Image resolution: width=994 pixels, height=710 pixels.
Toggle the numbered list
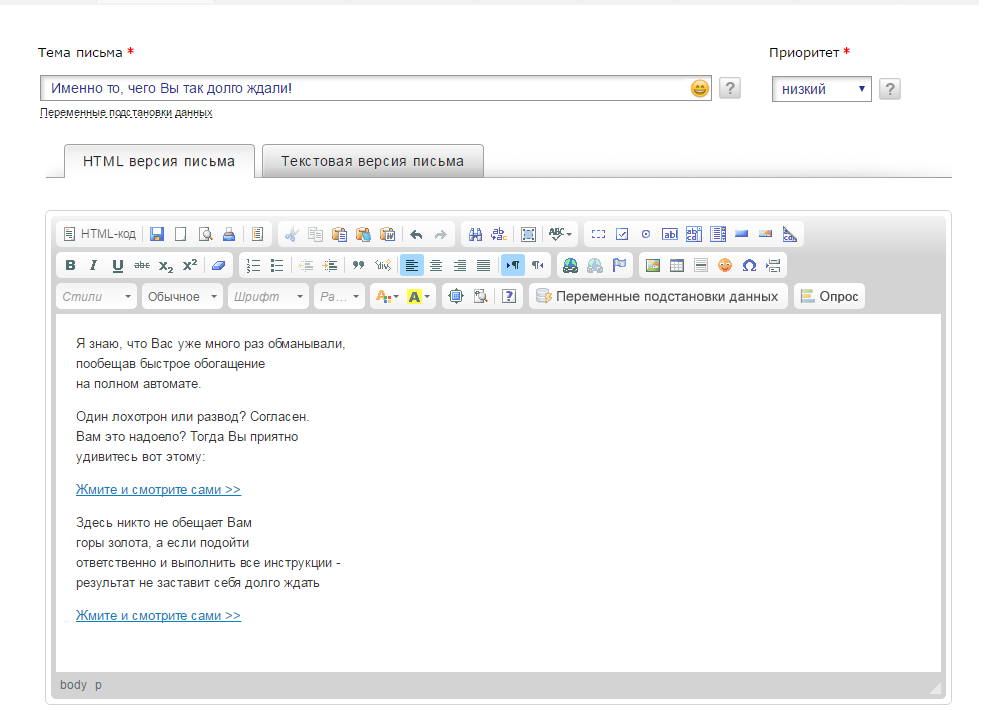(253, 266)
